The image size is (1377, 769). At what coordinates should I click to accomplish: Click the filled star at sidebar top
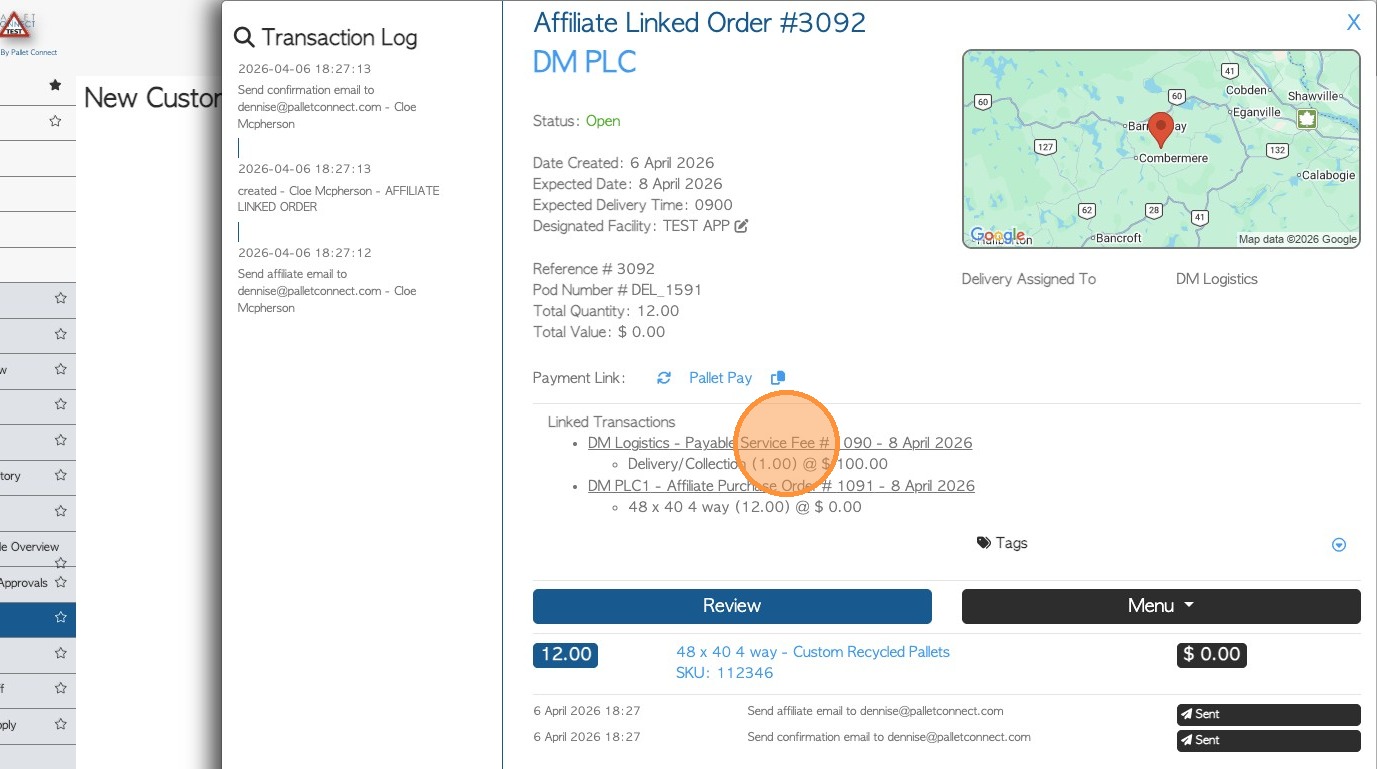pos(56,86)
